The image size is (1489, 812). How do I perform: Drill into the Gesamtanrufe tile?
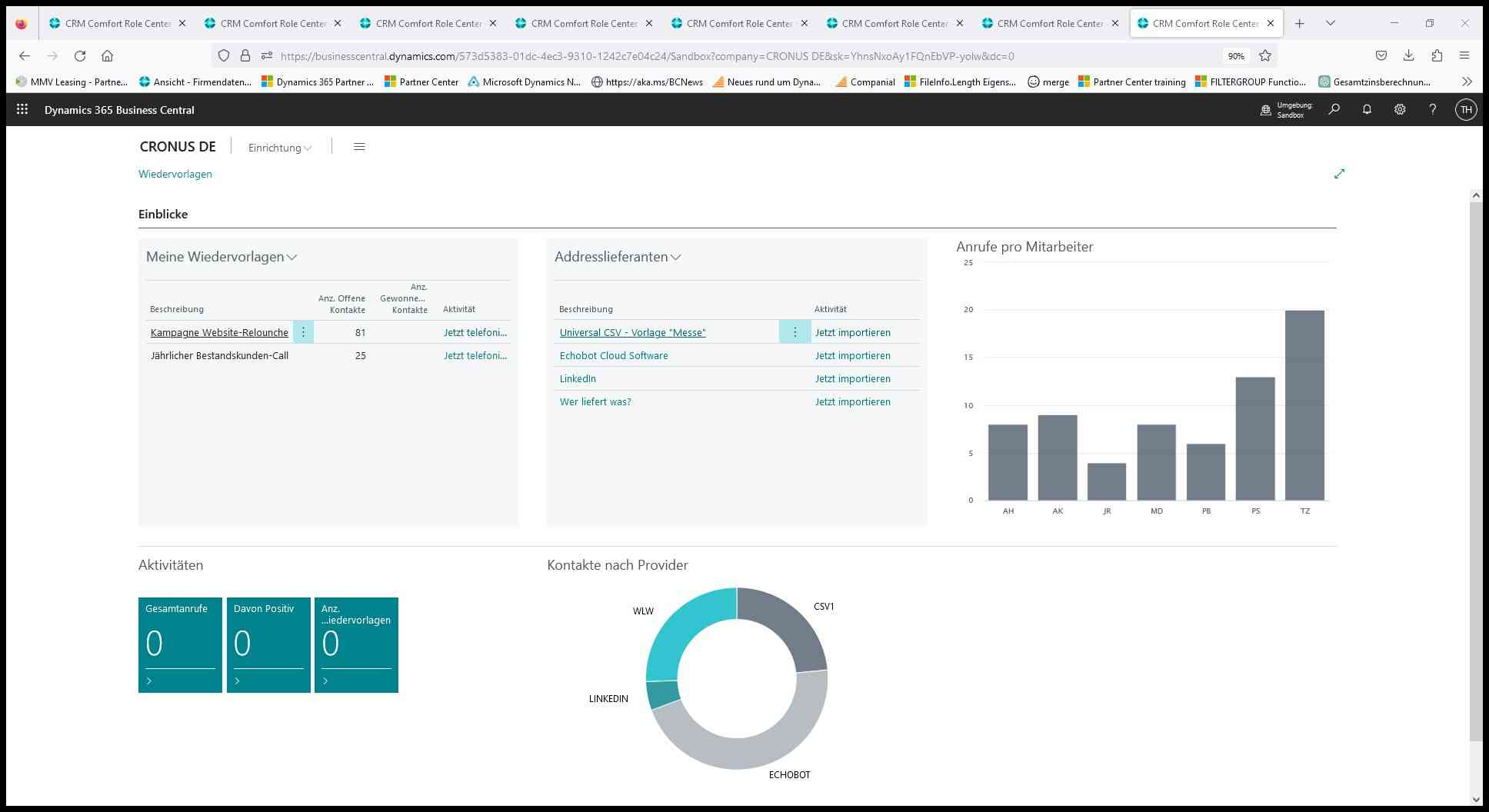(180, 644)
